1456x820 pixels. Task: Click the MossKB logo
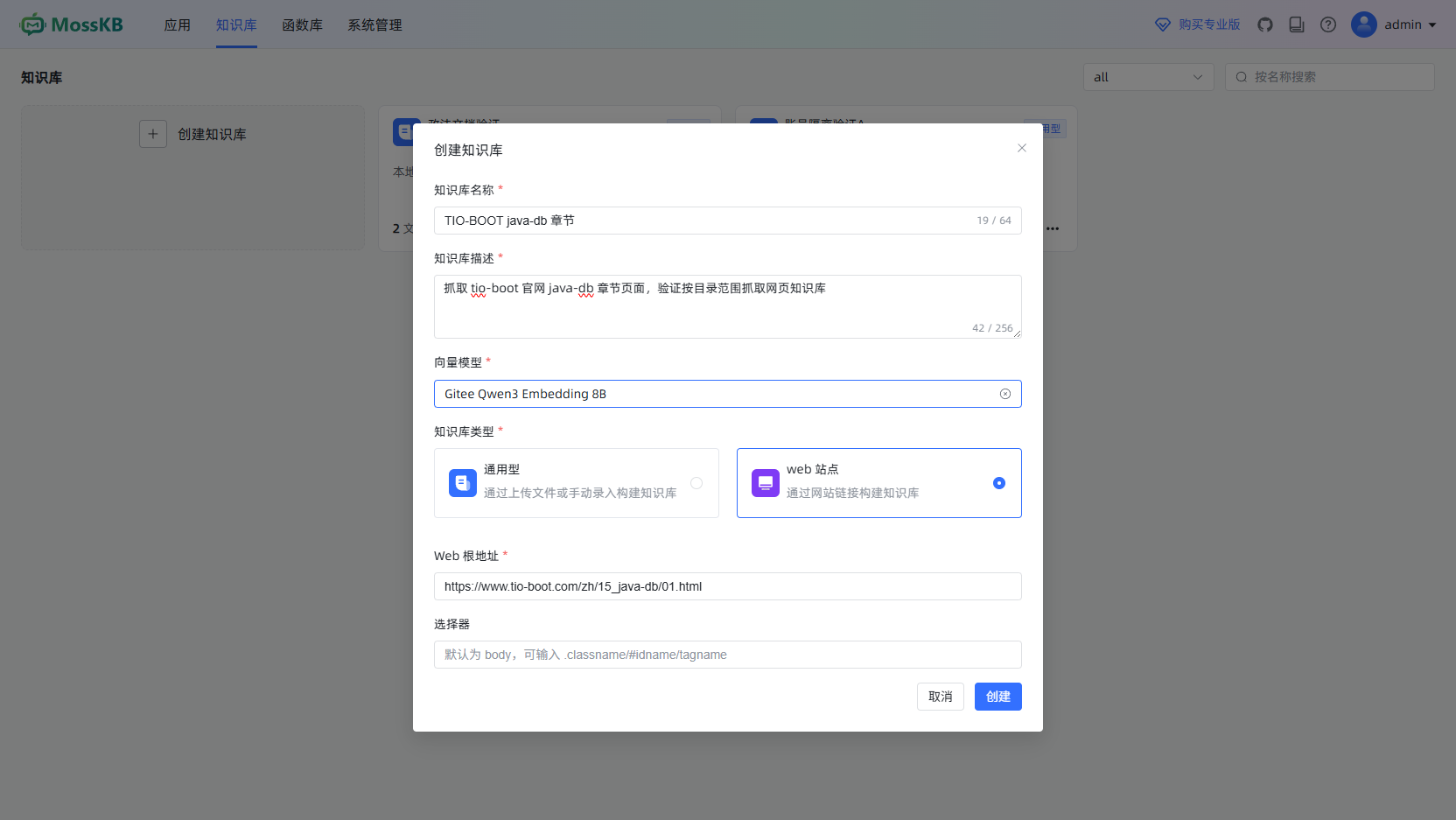pos(72,25)
